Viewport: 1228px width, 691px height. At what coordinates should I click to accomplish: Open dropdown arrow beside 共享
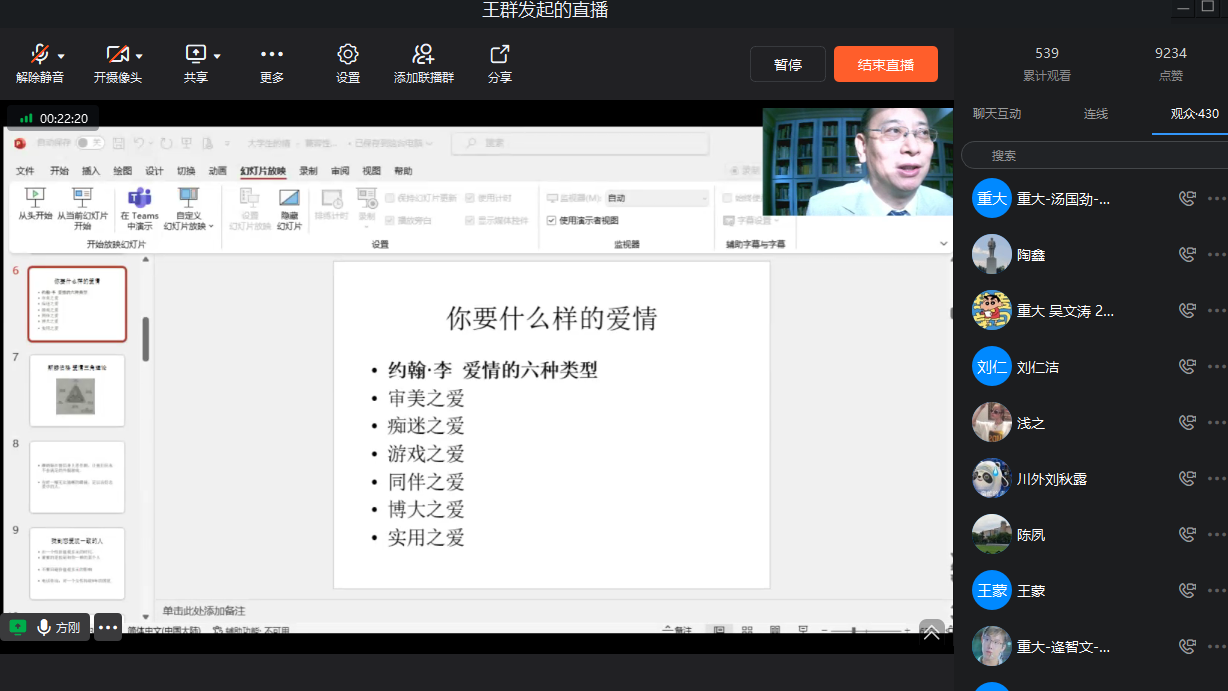tap(217, 56)
